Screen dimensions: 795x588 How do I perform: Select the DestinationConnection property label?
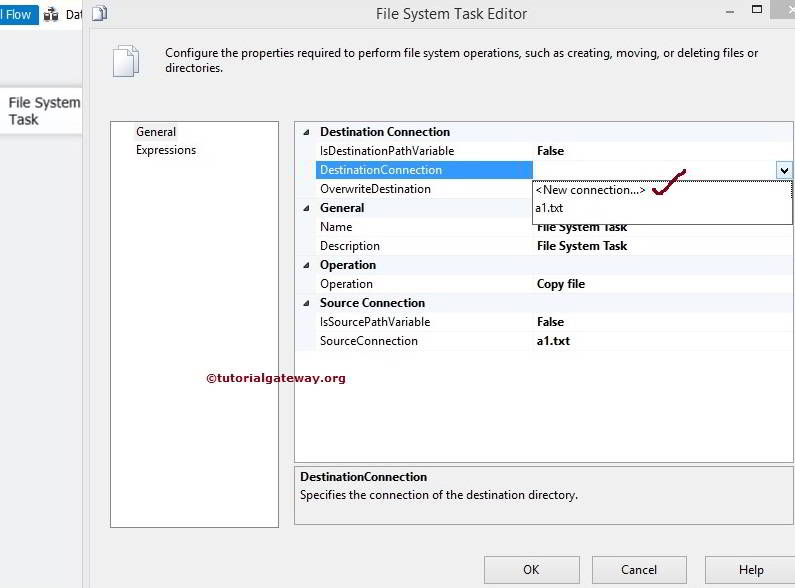pyautogui.click(x=381, y=170)
